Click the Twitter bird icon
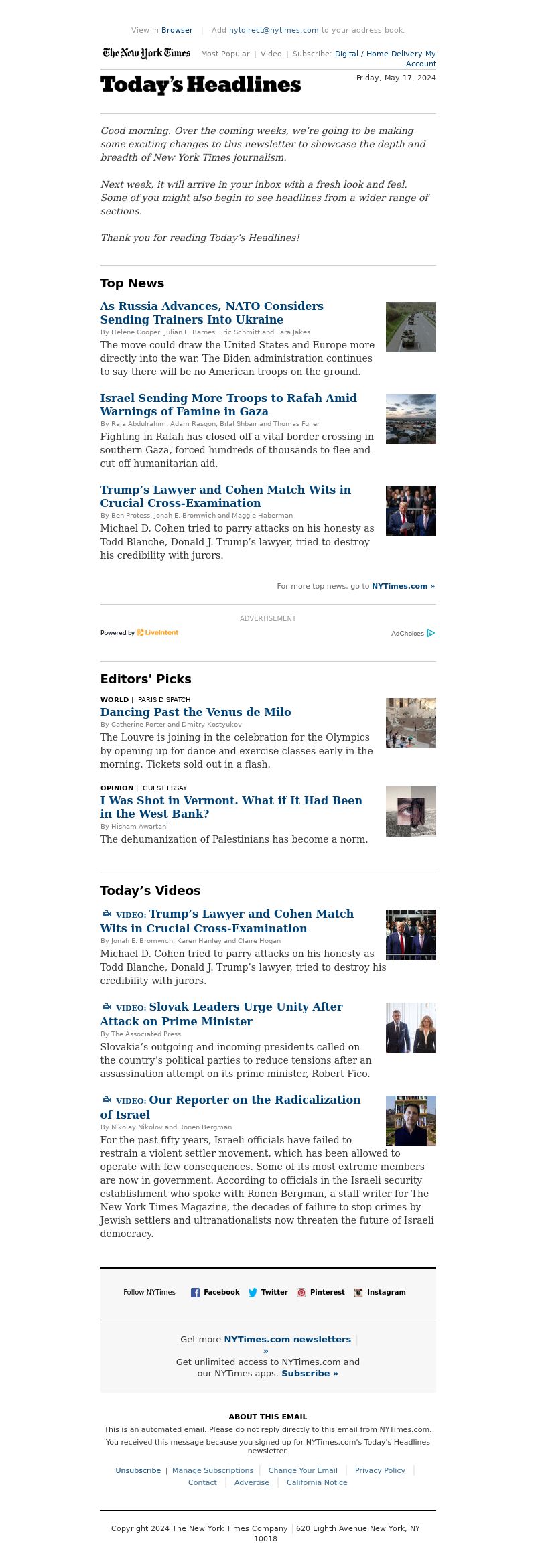Viewport: 536px width, 1568px height. (x=253, y=1293)
